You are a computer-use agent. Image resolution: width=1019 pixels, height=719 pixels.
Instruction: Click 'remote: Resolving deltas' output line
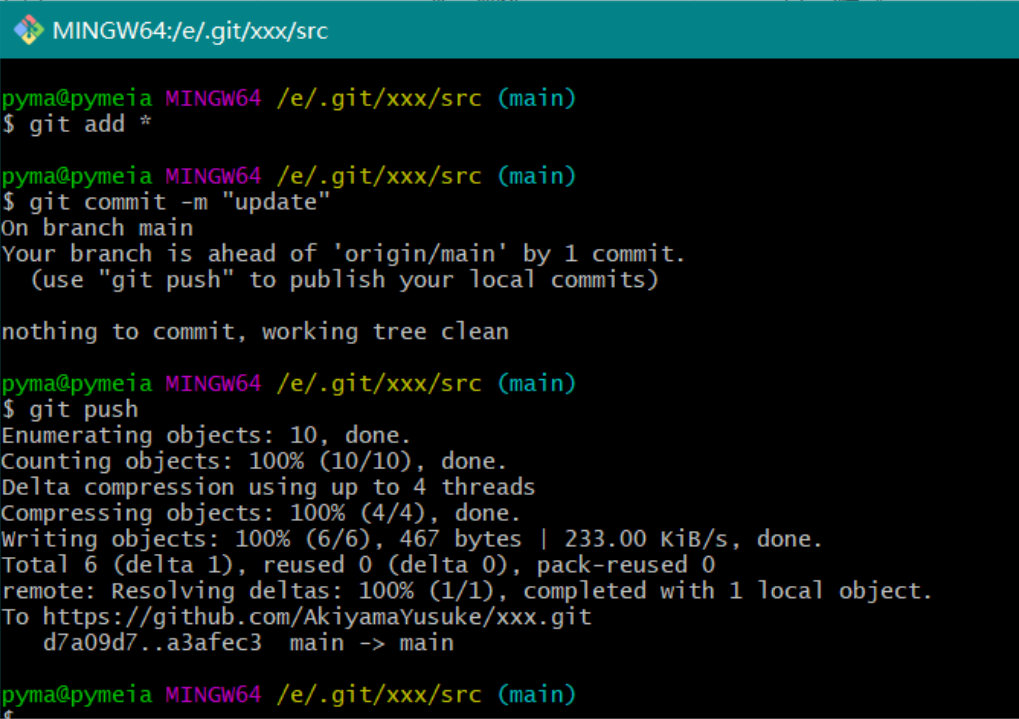[x=467, y=591]
